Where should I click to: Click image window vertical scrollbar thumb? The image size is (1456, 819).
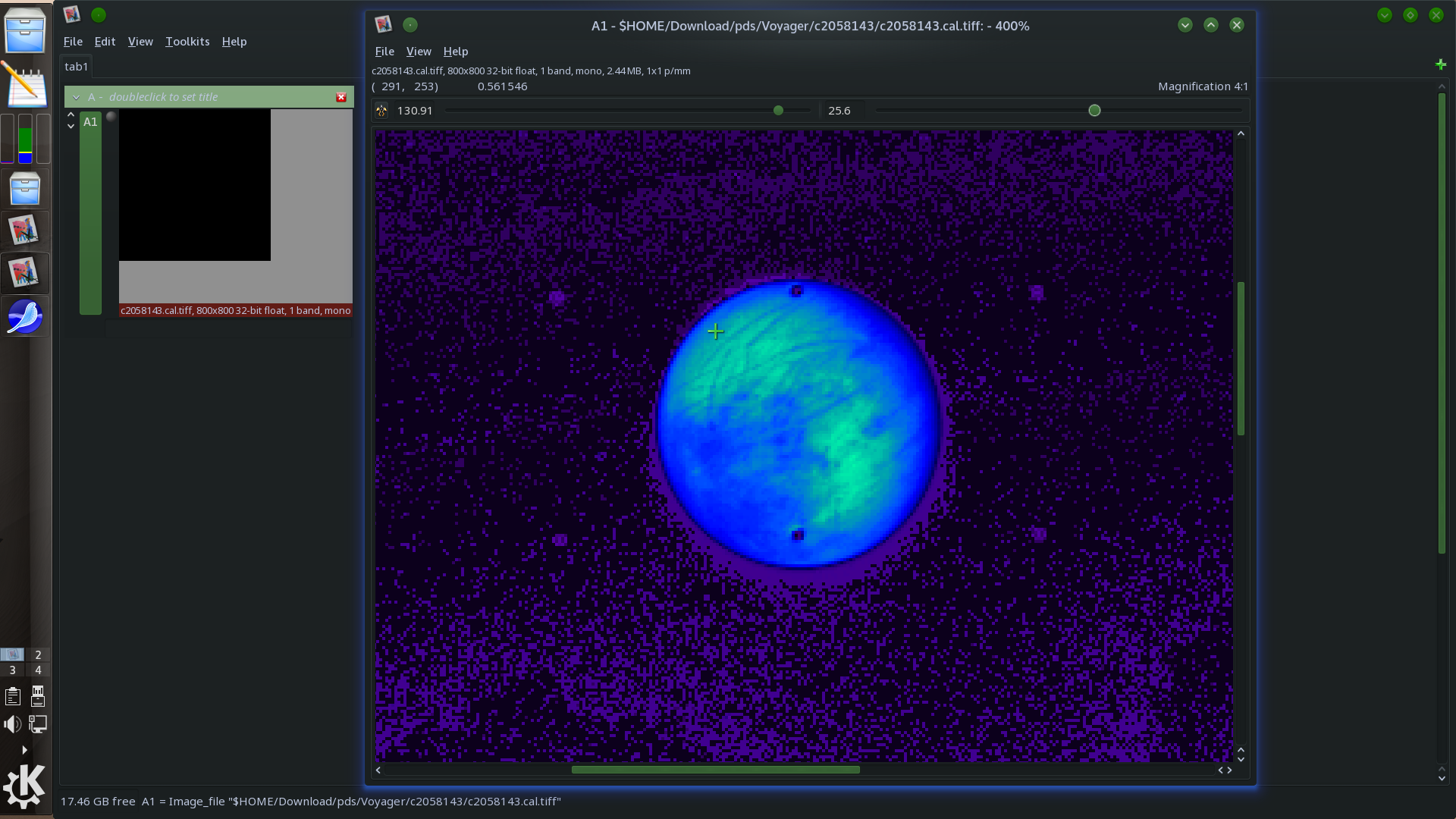(1241, 358)
